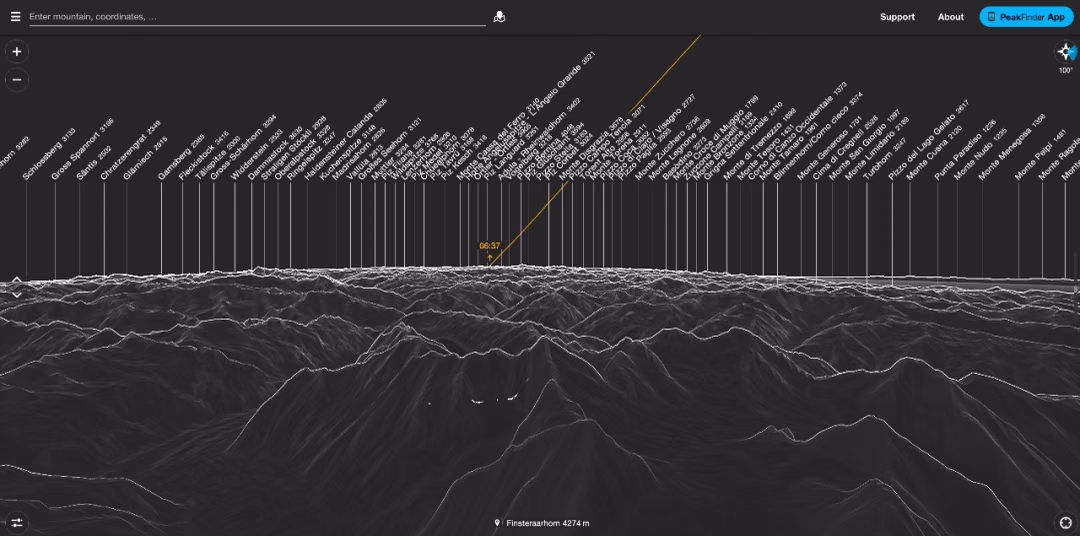Select the Monte Generoso 1701 peak label

click(829, 149)
